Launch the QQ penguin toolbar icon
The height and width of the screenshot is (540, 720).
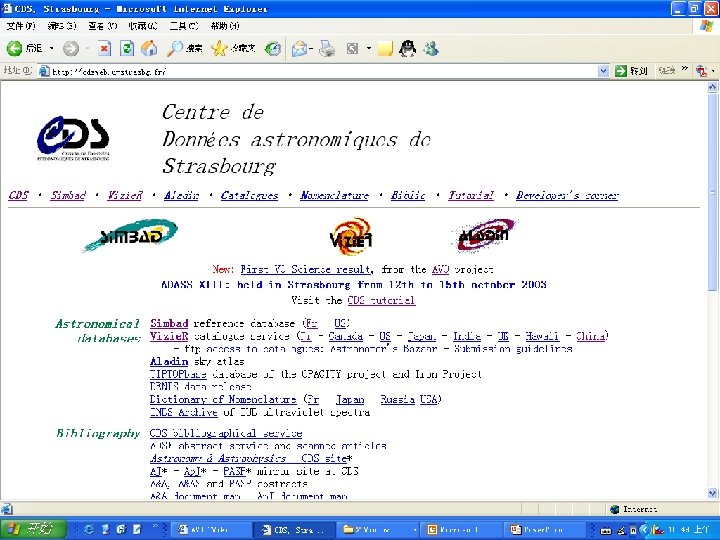[408, 48]
